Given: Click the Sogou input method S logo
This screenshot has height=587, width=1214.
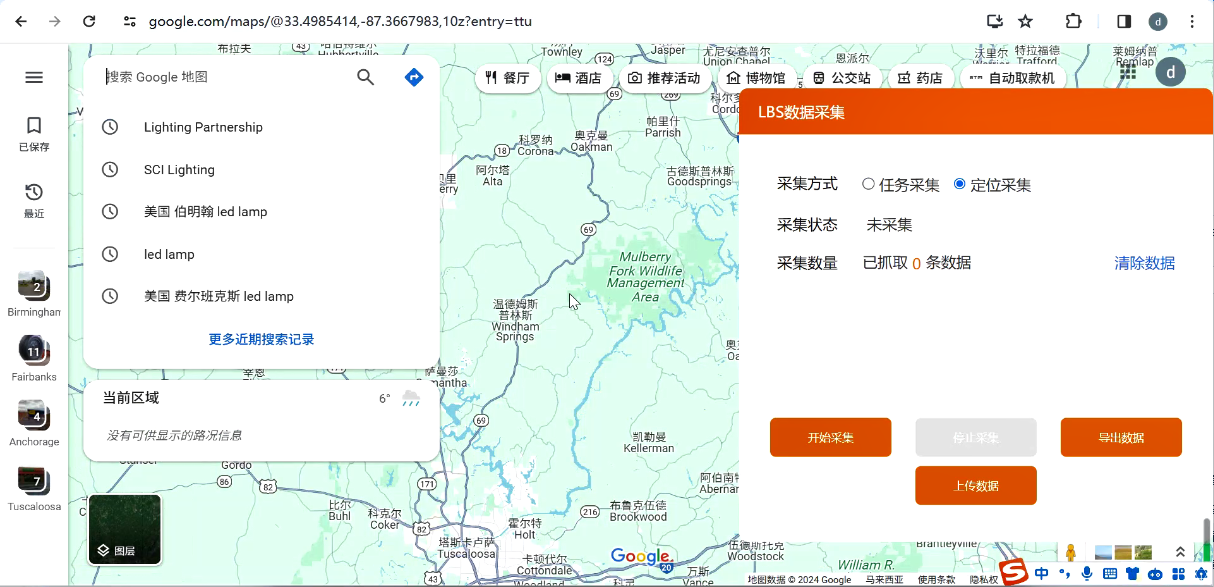Looking at the screenshot, I should [1014, 573].
